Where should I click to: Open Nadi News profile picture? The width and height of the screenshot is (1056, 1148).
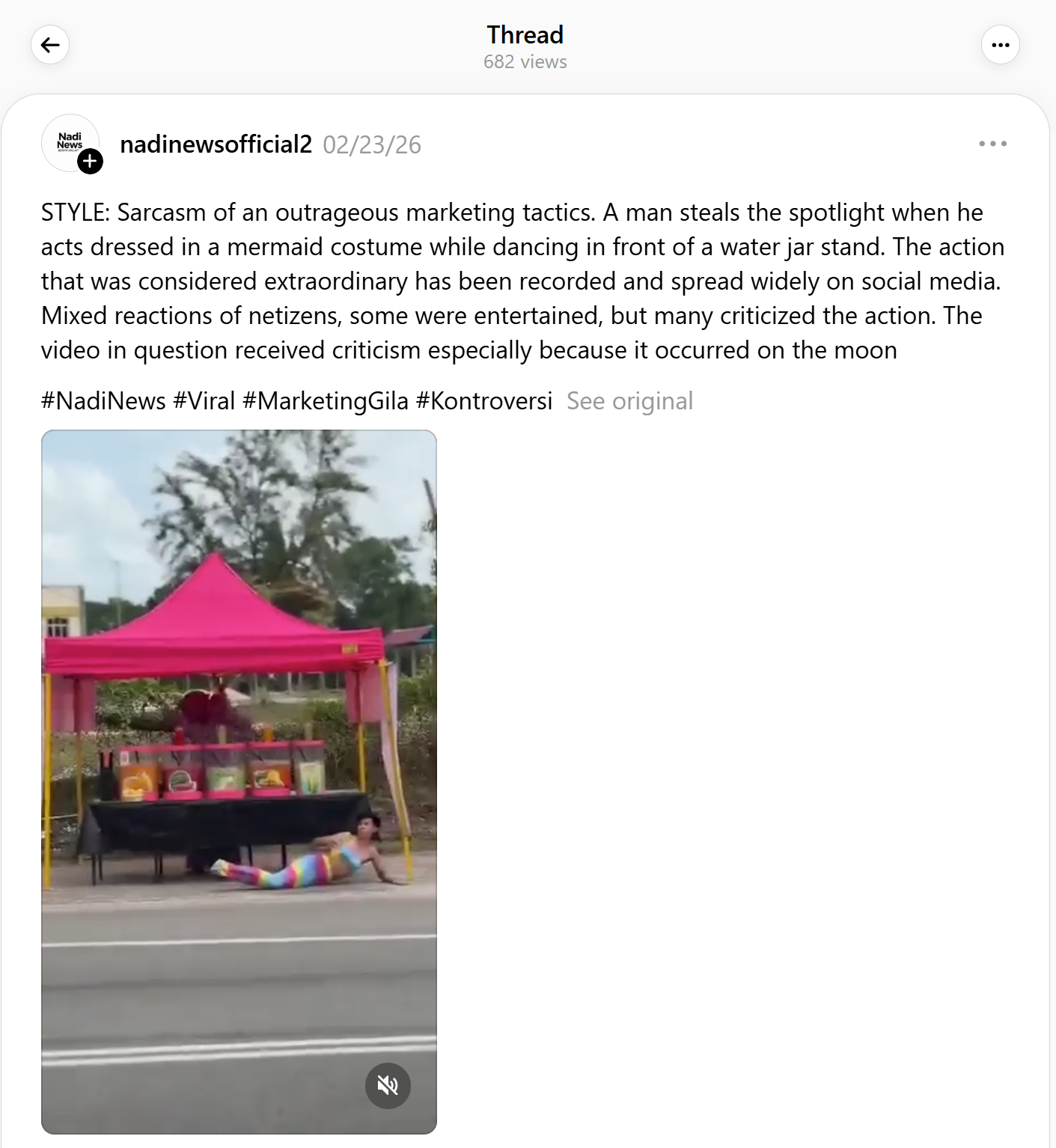pos(70,142)
